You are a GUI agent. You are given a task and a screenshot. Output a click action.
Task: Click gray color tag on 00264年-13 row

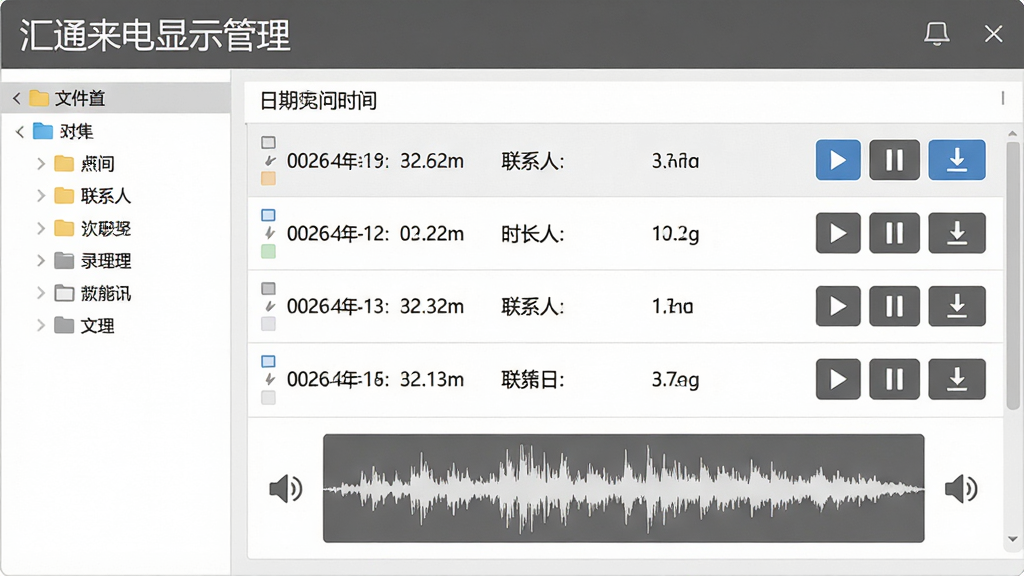click(x=268, y=324)
